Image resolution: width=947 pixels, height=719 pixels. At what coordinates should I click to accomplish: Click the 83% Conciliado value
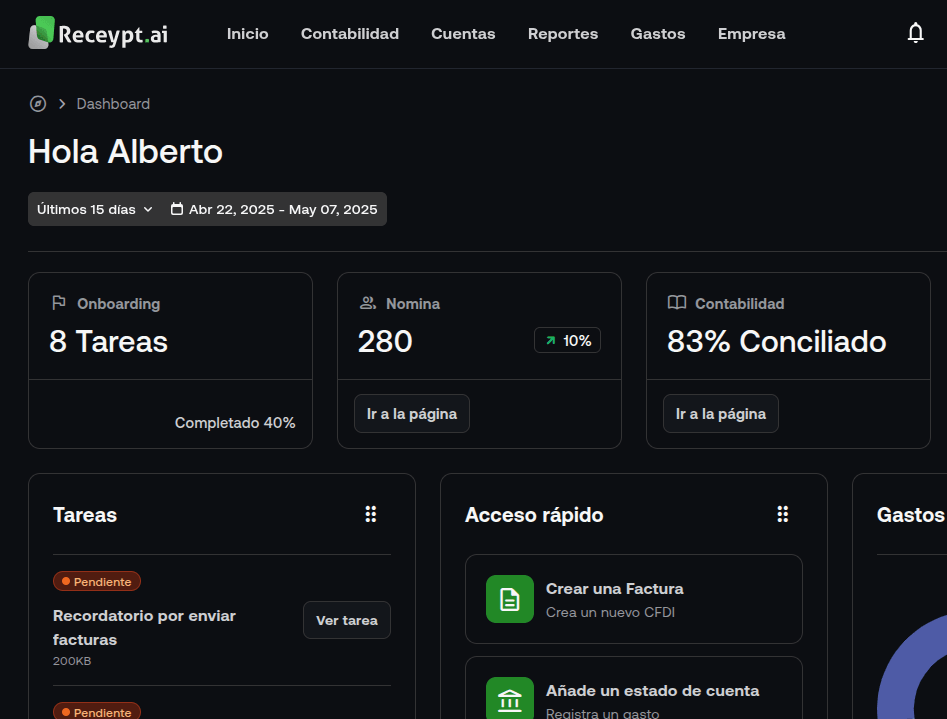click(777, 341)
